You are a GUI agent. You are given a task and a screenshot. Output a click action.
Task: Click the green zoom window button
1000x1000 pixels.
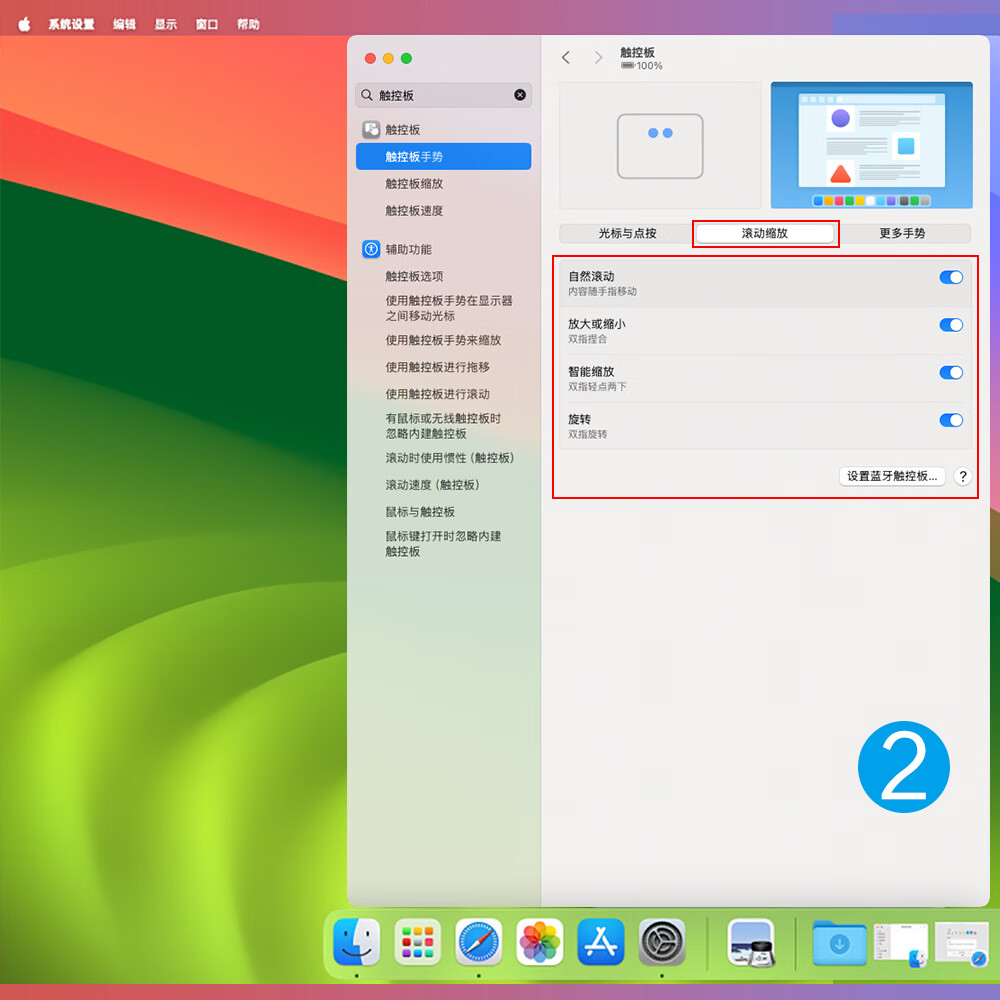click(406, 59)
